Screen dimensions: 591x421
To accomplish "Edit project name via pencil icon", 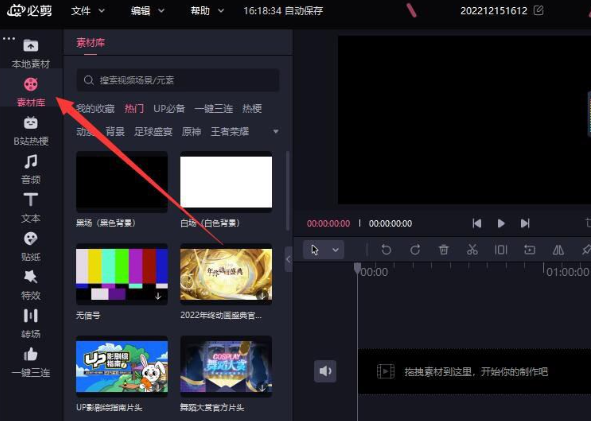I will (x=539, y=10).
